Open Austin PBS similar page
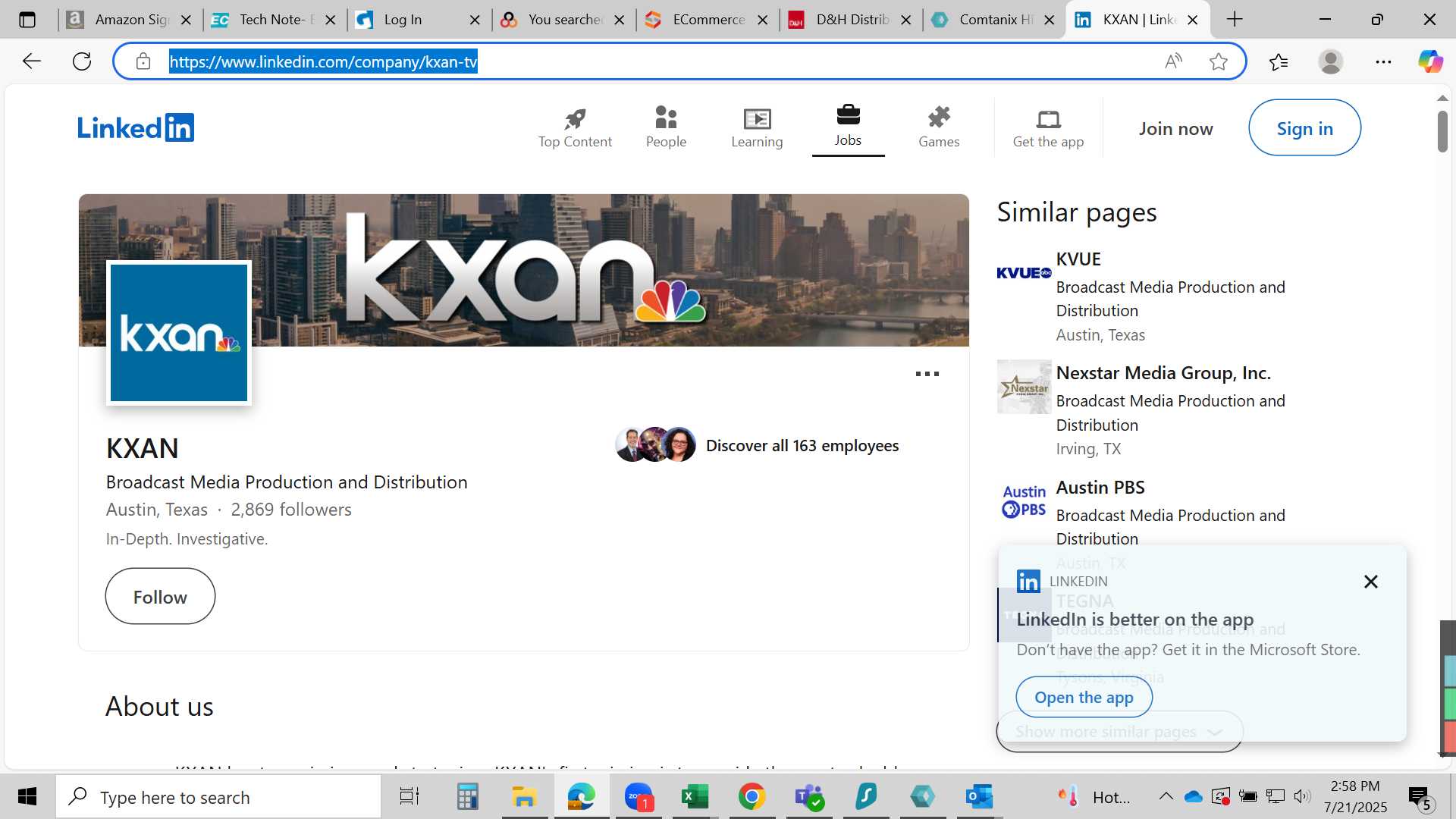This screenshot has width=1456, height=819. click(x=1100, y=488)
